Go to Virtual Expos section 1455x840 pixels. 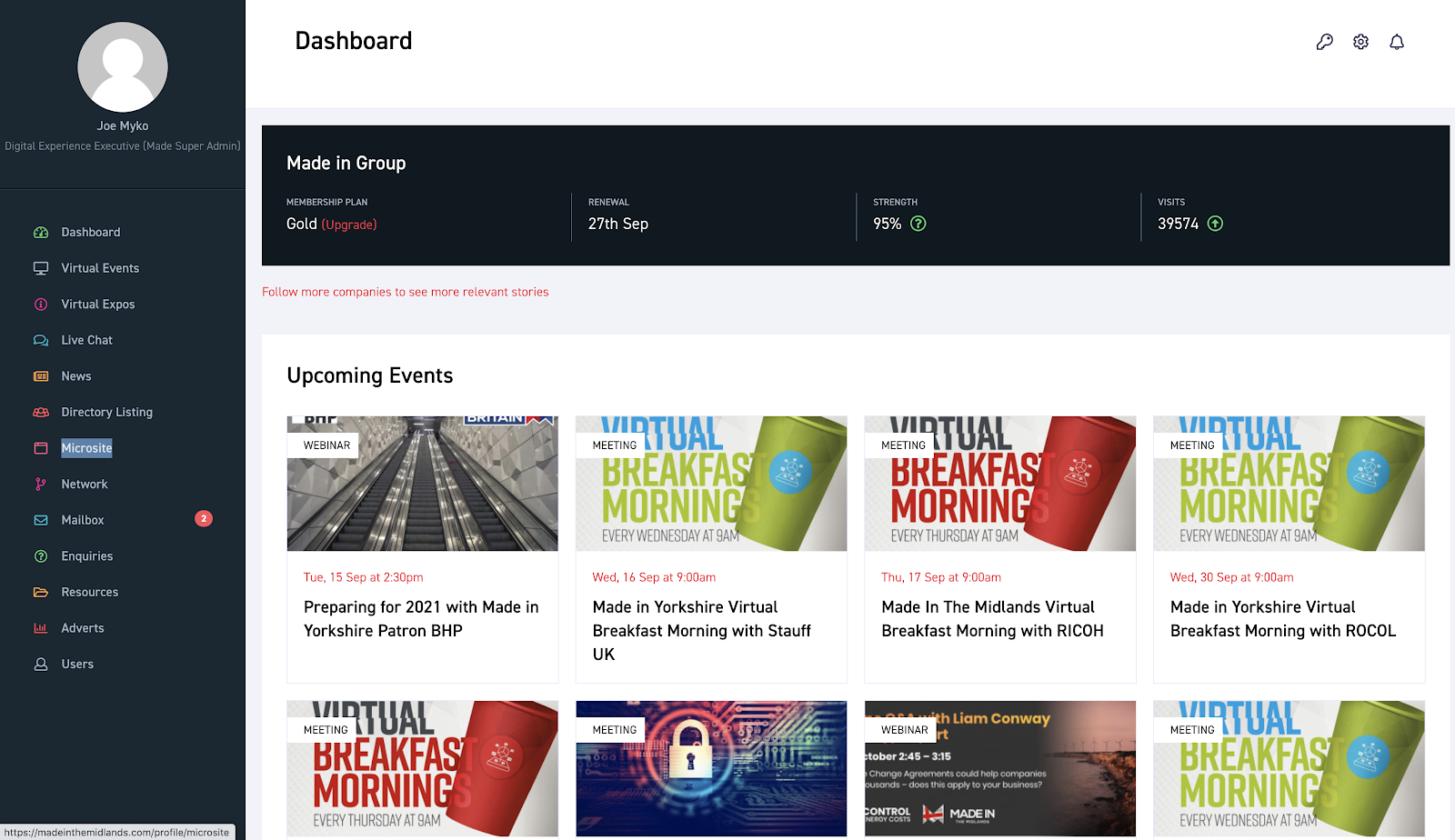tap(98, 305)
